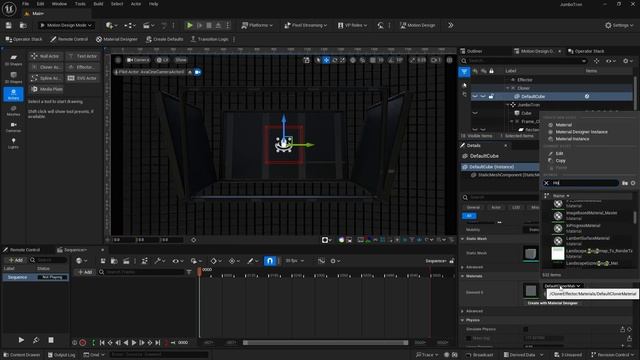This screenshot has width=640, height=360.
Task: Switch to the Operator Stack tab
Action: (586, 51)
